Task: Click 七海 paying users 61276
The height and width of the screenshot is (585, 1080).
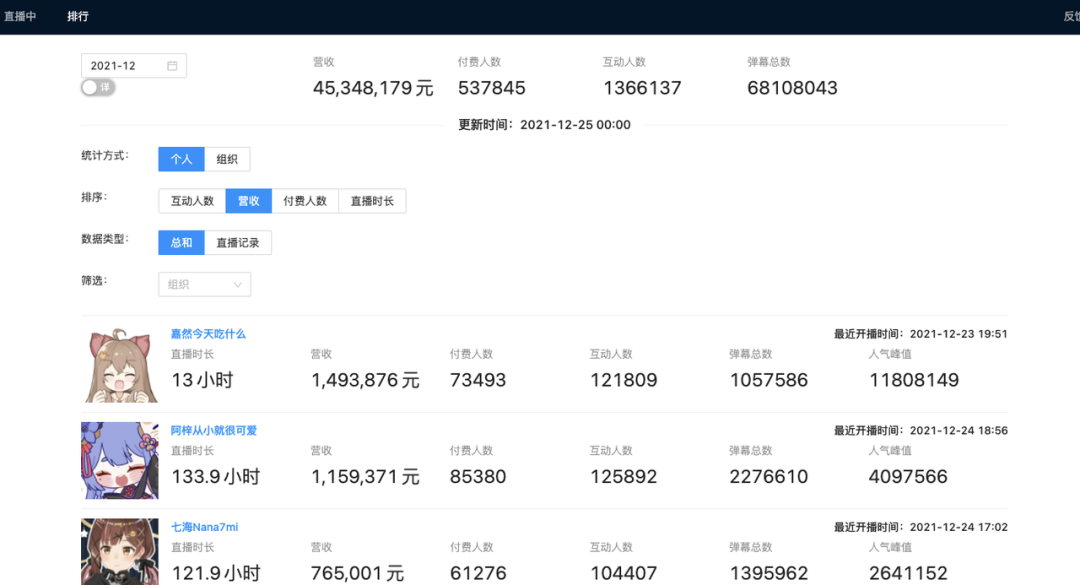Action: click(x=478, y=573)
